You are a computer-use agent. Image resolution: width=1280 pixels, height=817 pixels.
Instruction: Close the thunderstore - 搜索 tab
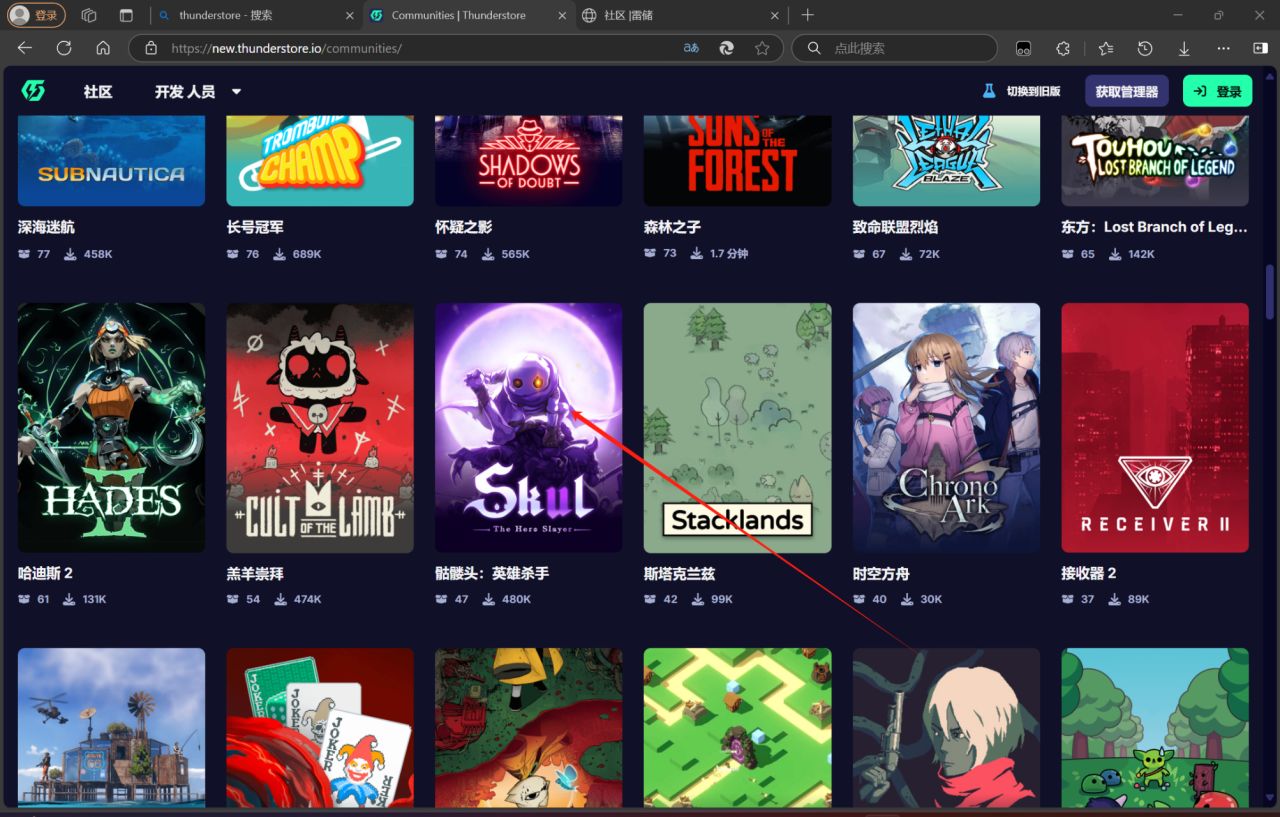[x=349, y=15]
